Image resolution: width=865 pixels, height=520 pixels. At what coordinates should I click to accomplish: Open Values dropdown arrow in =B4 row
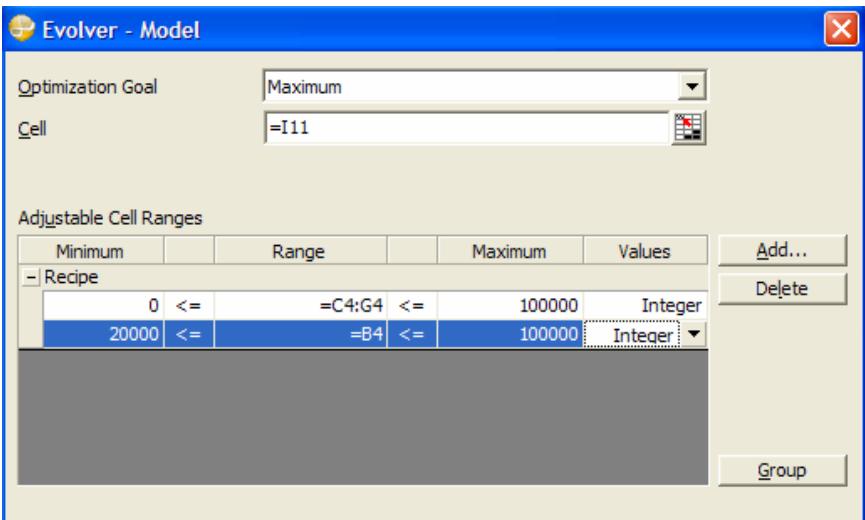point(693,334)
